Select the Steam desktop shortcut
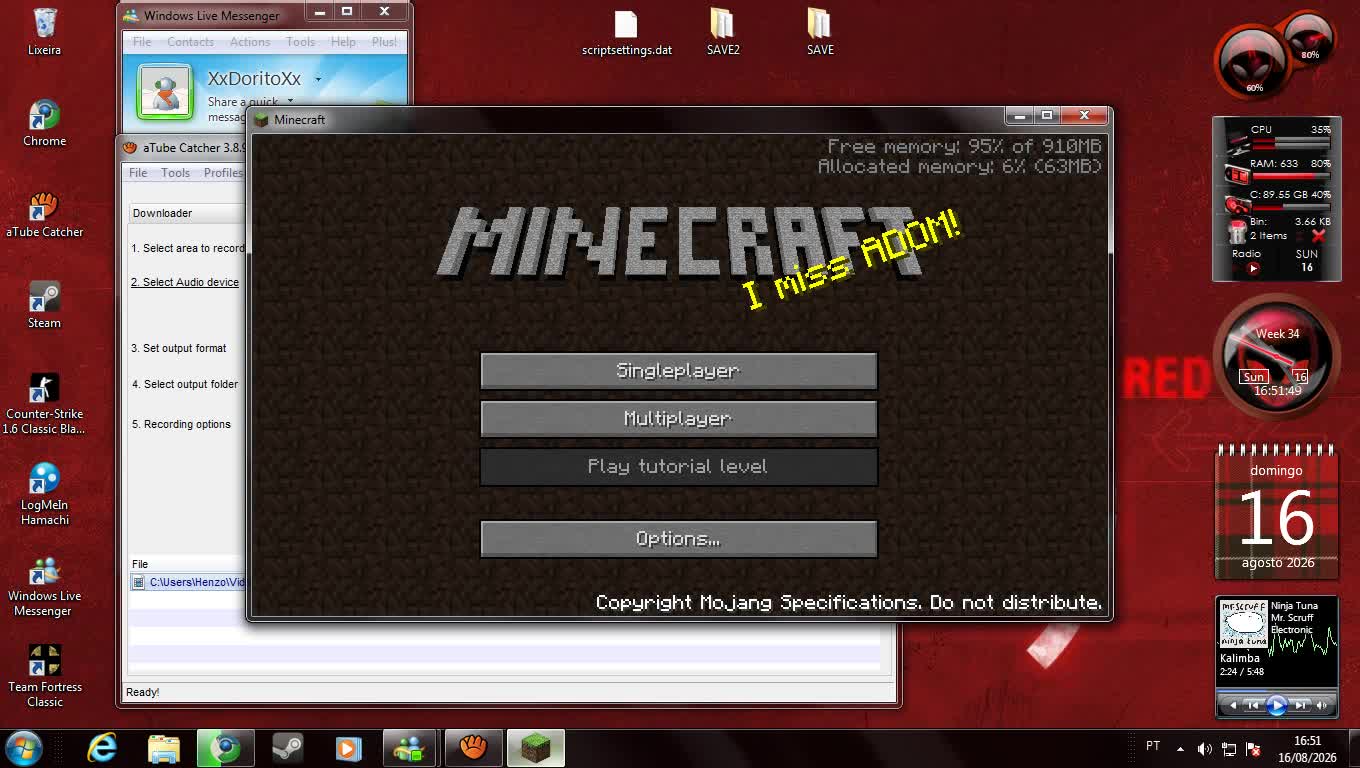Image resolution: width=1360 pixels, height=768 pixels. 44,305
